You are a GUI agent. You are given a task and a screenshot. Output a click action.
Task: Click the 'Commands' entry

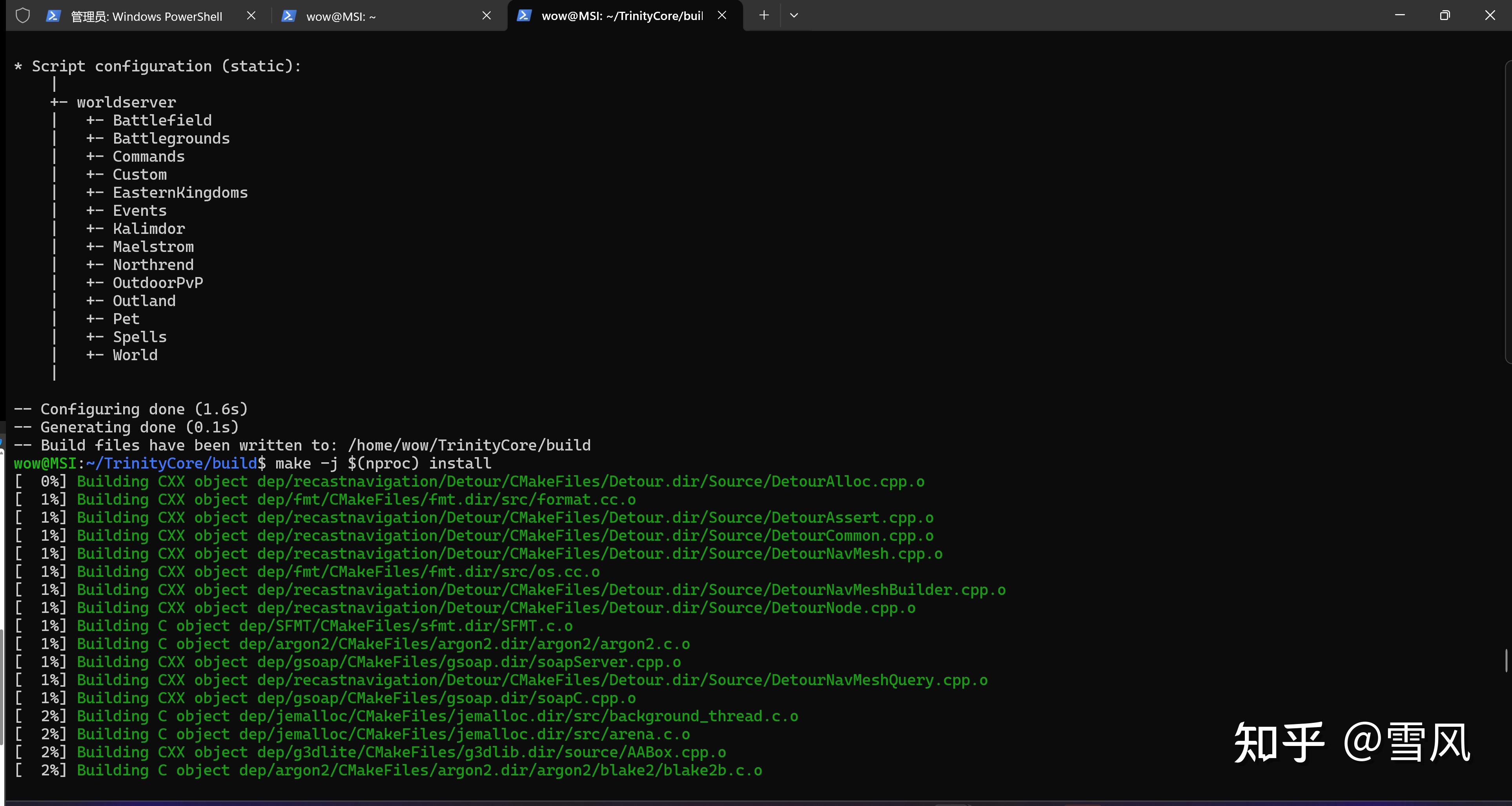point(149,157)
